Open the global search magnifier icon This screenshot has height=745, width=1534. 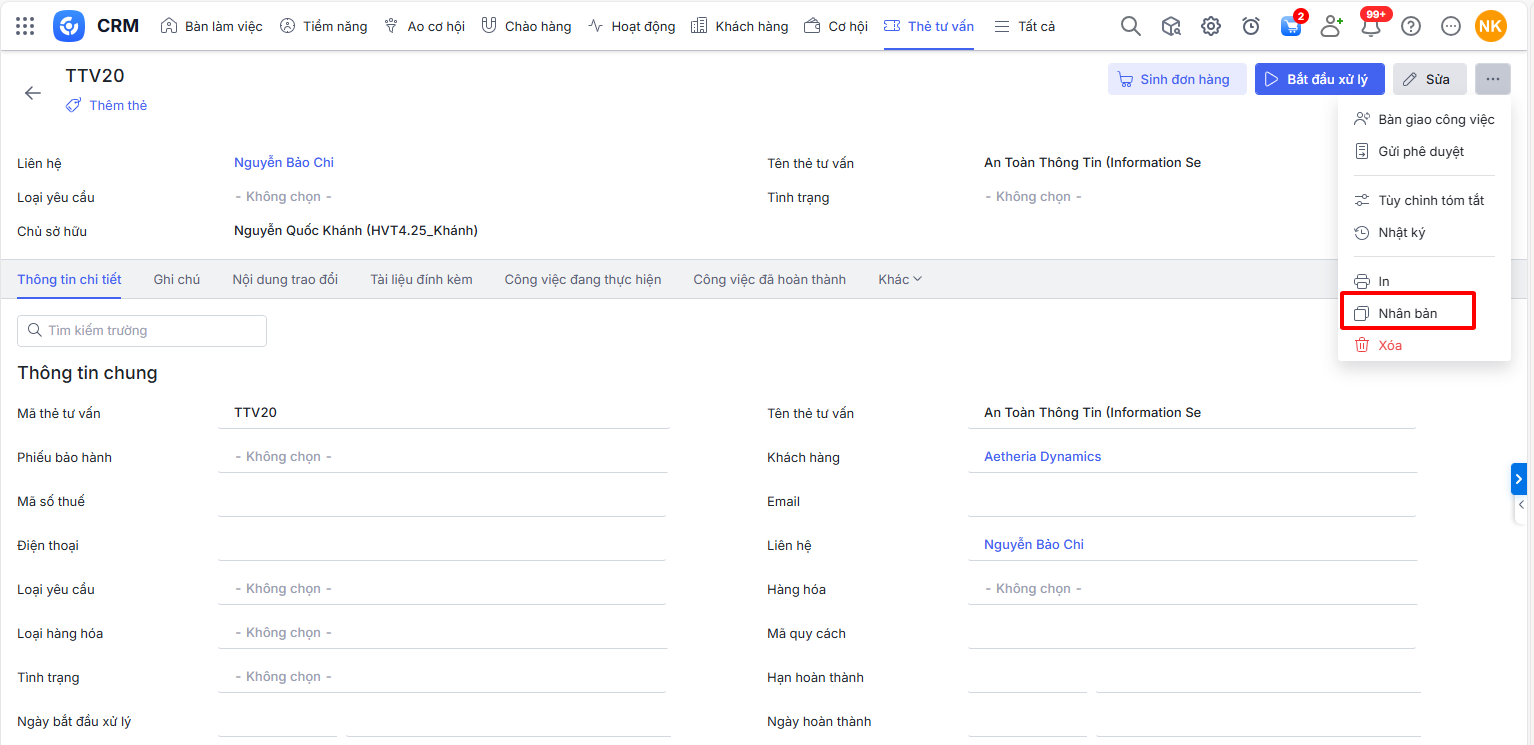point(1130,26)
